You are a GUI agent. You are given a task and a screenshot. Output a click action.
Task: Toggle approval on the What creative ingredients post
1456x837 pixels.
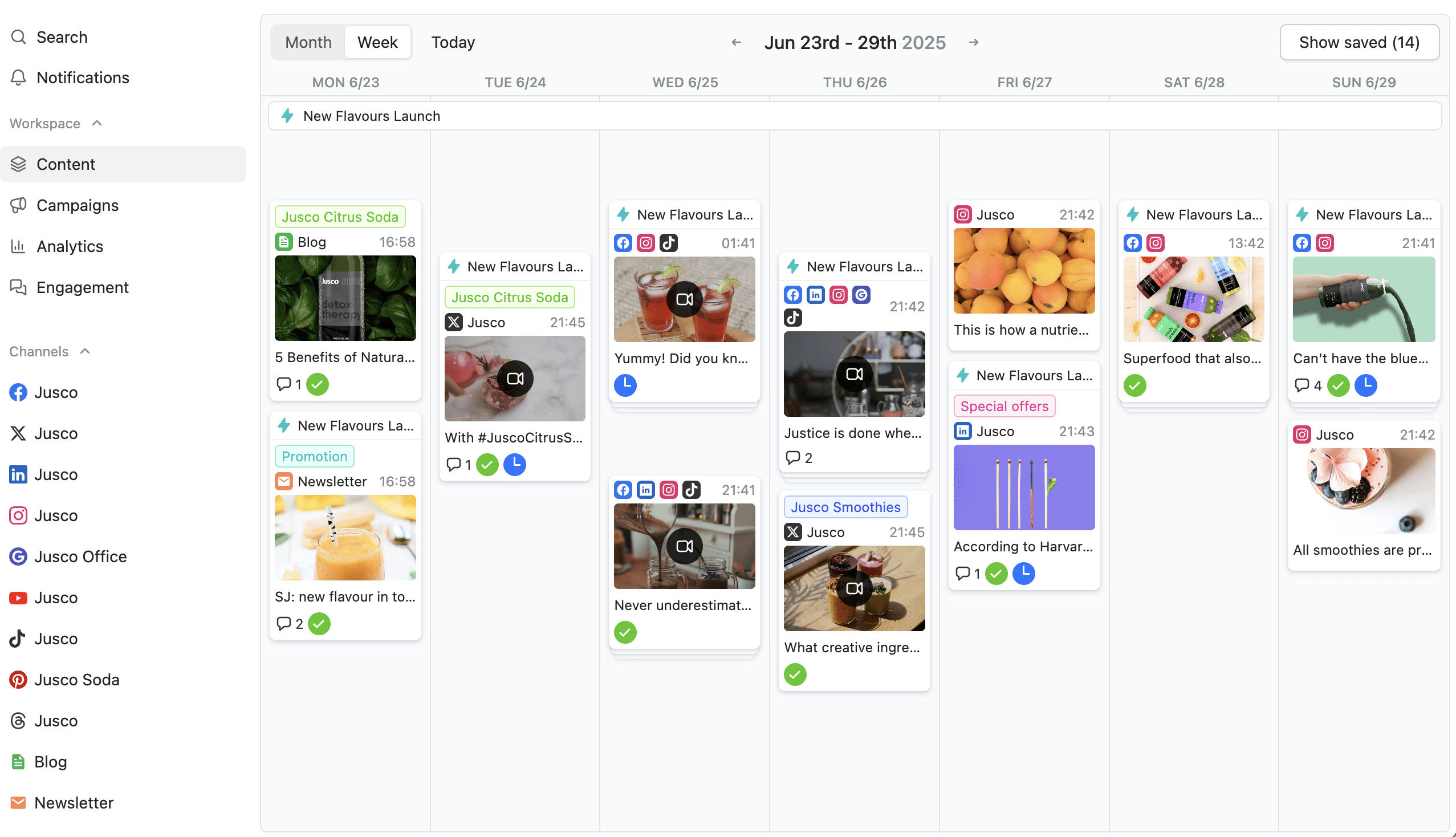click(x=795, y=675)
